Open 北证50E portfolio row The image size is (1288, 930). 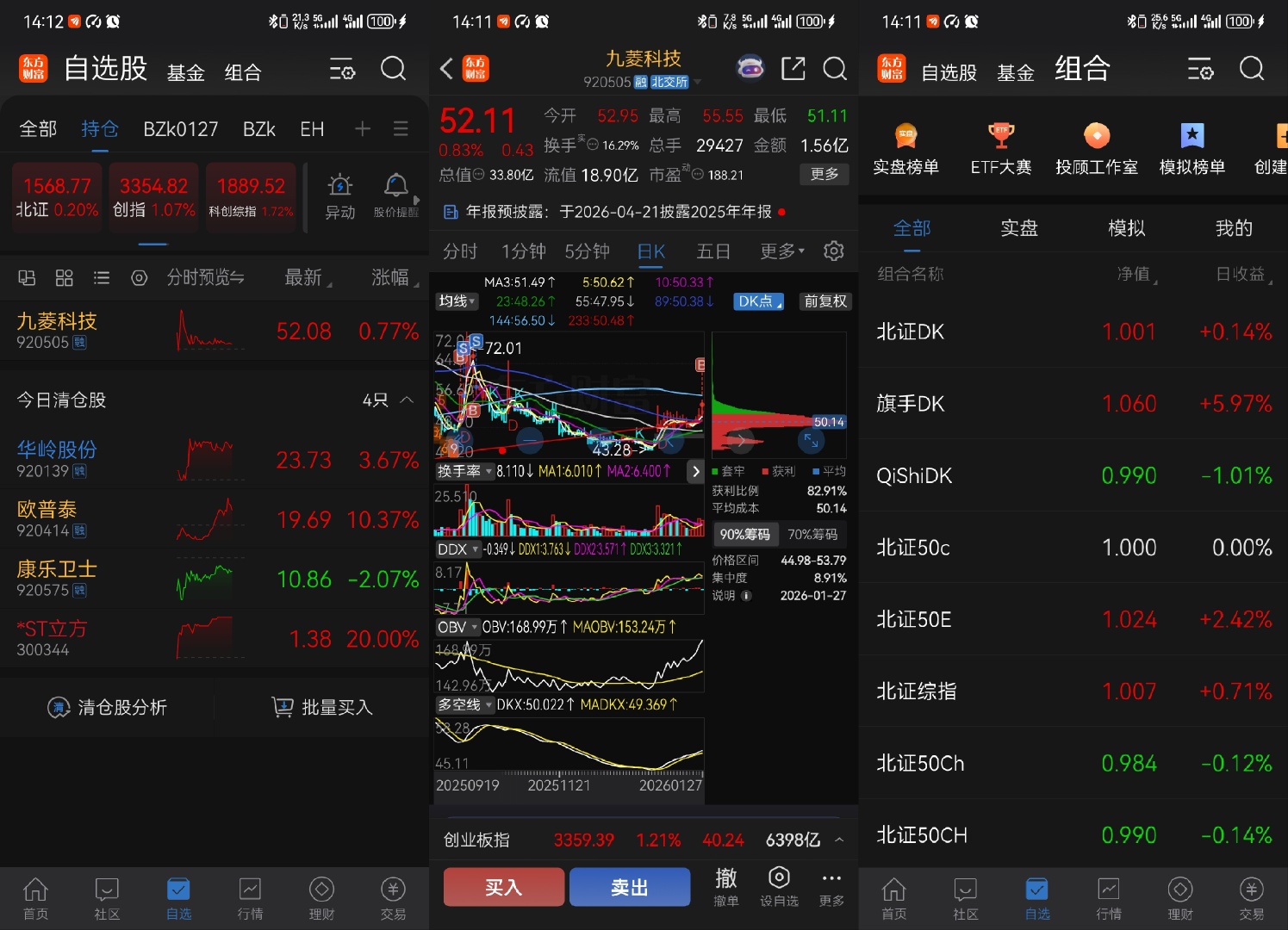[x=1073, y=619]
